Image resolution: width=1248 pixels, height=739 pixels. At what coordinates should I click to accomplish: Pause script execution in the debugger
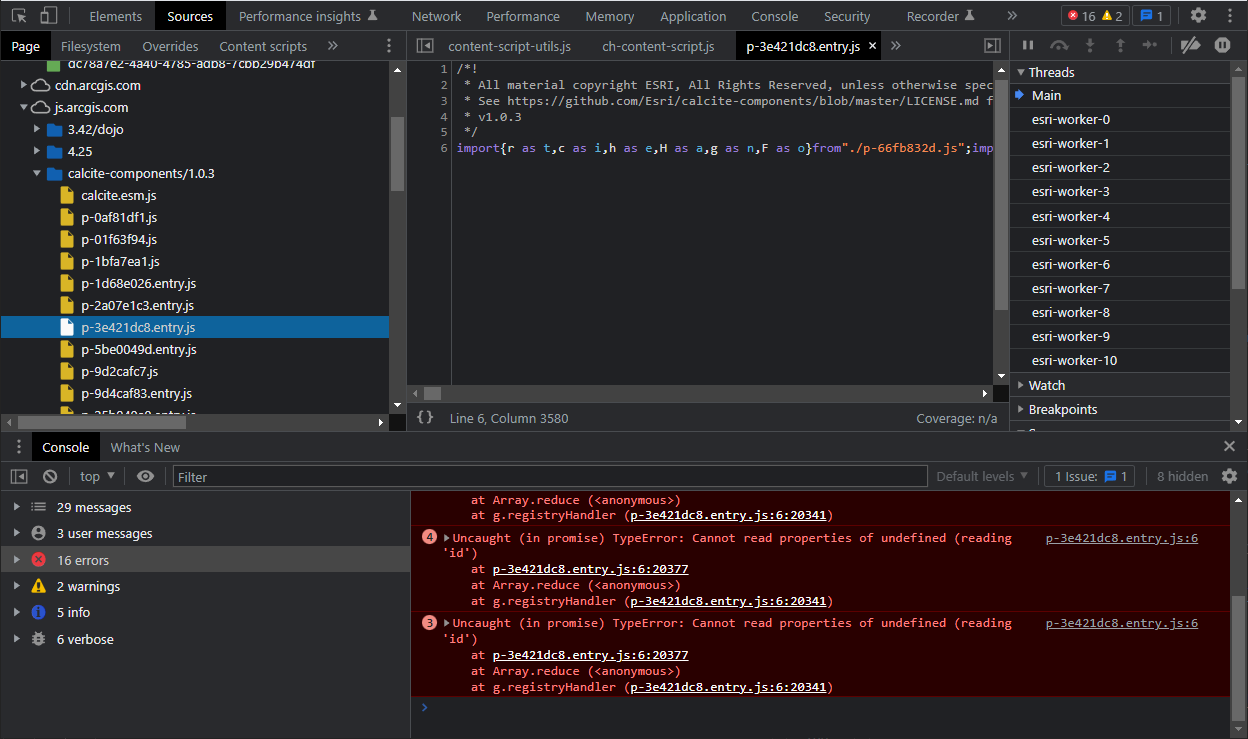click(1028, 46)
